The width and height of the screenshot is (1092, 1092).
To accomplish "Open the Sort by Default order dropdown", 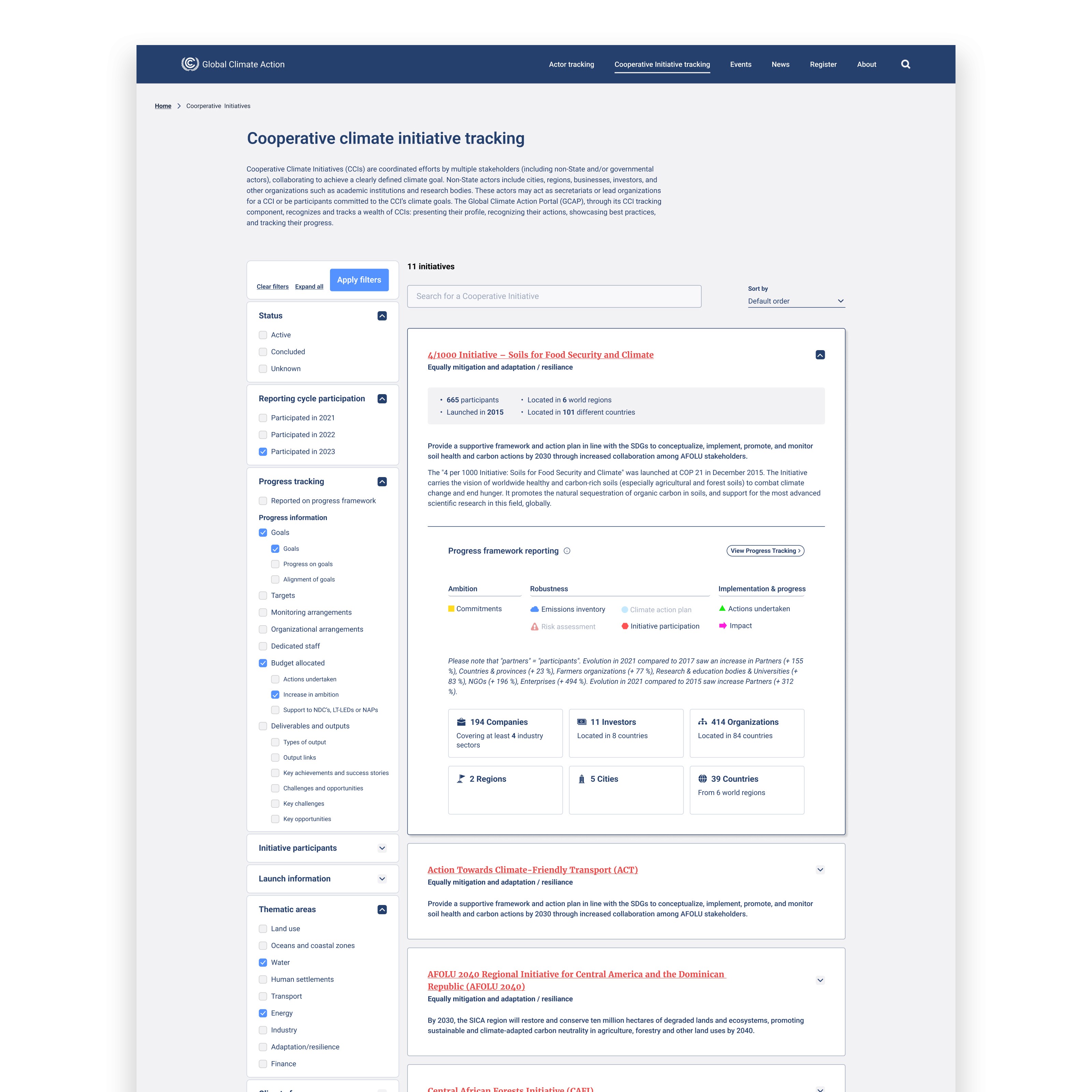I will click(796, 301).
